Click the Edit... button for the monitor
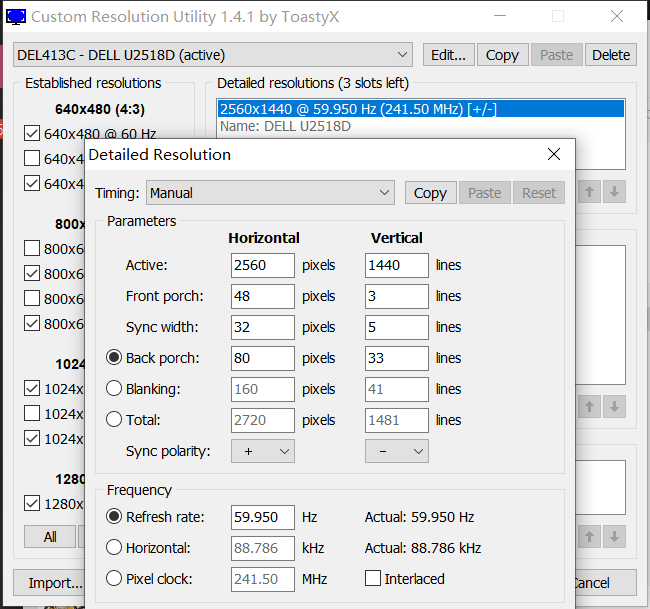Image resolution: width=650 pixels, height=609 pixels. point(449,55)
